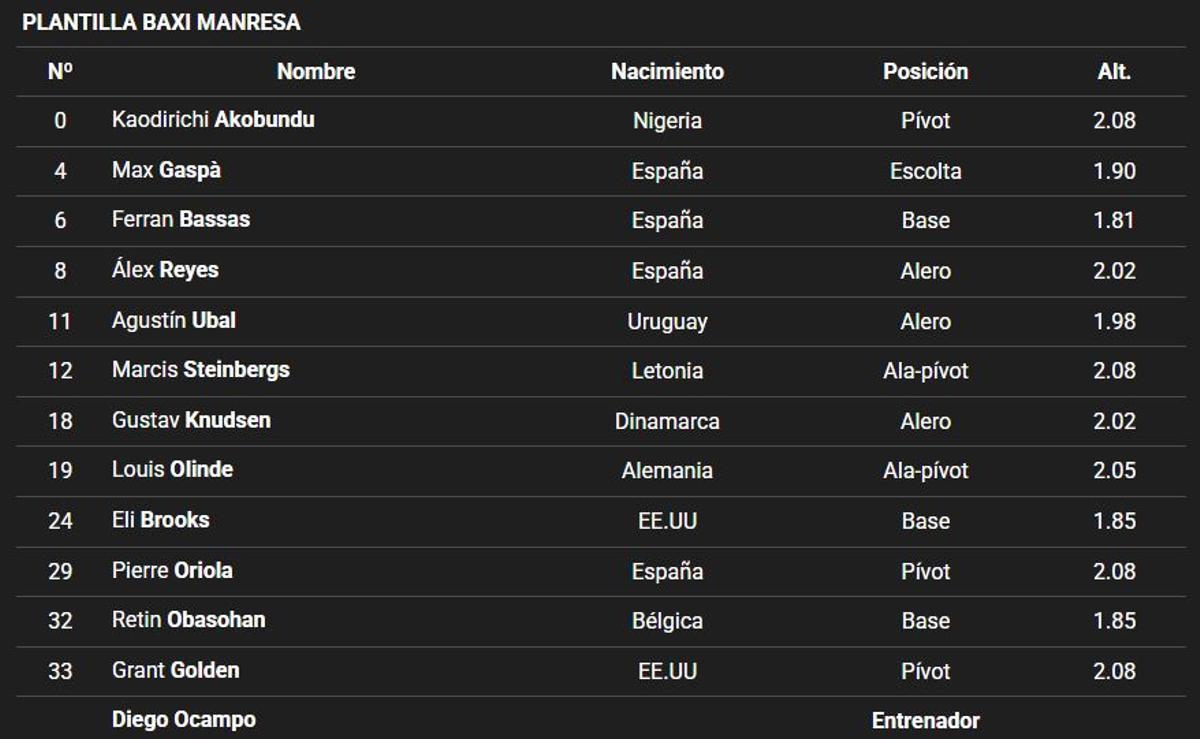
Task: Click the Nombre column header
Action: (316, 72)
